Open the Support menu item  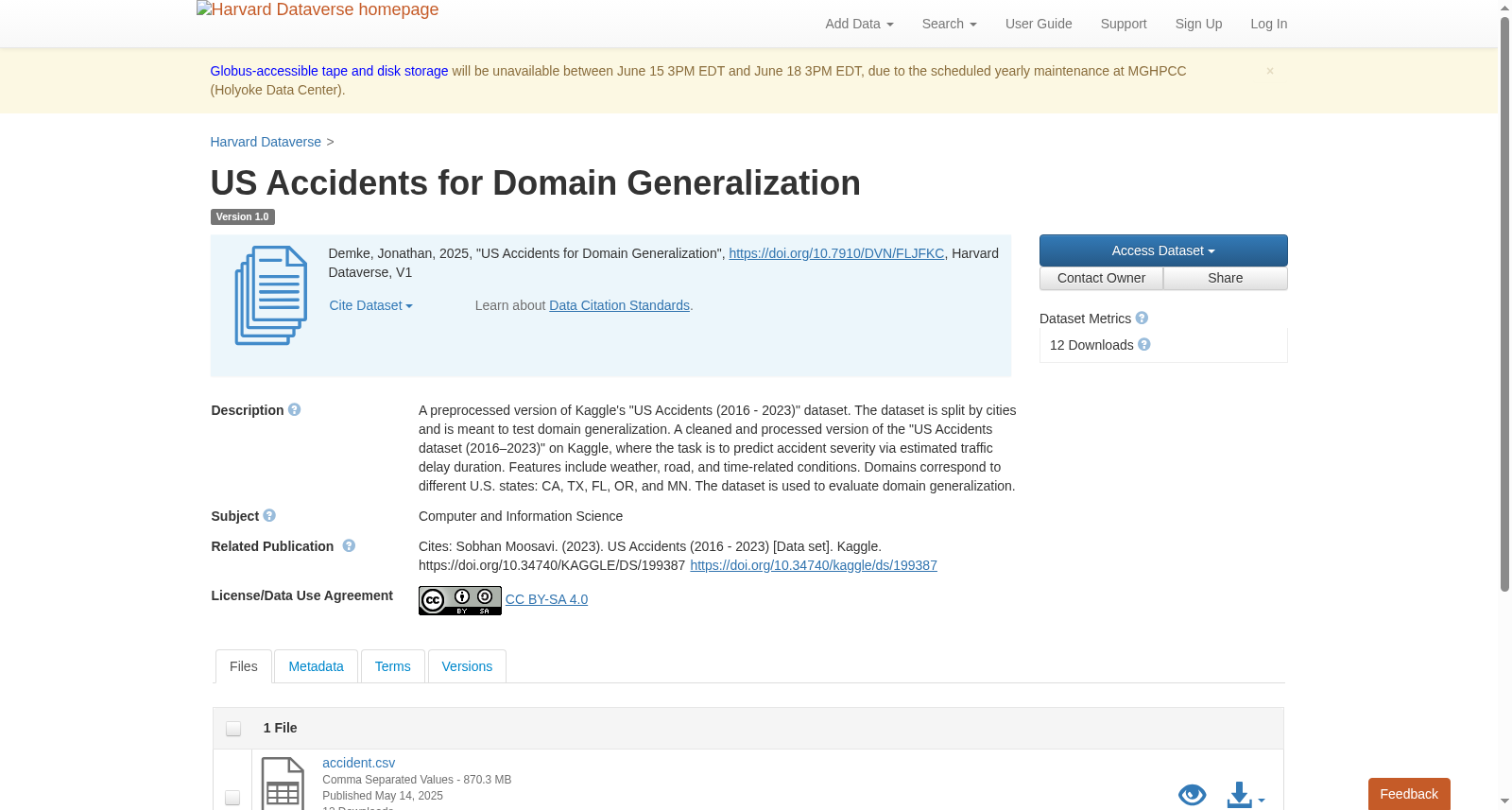(1124, 24)
